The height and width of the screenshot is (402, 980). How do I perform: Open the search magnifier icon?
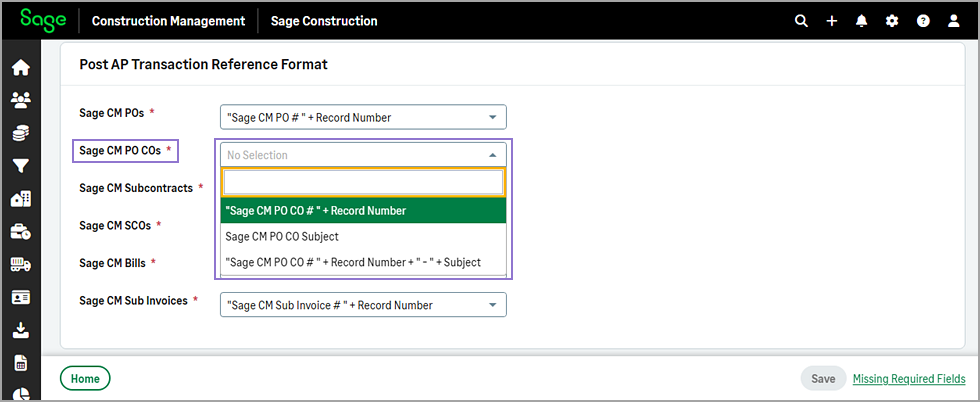pyautogui.click(x=801, y=21)
